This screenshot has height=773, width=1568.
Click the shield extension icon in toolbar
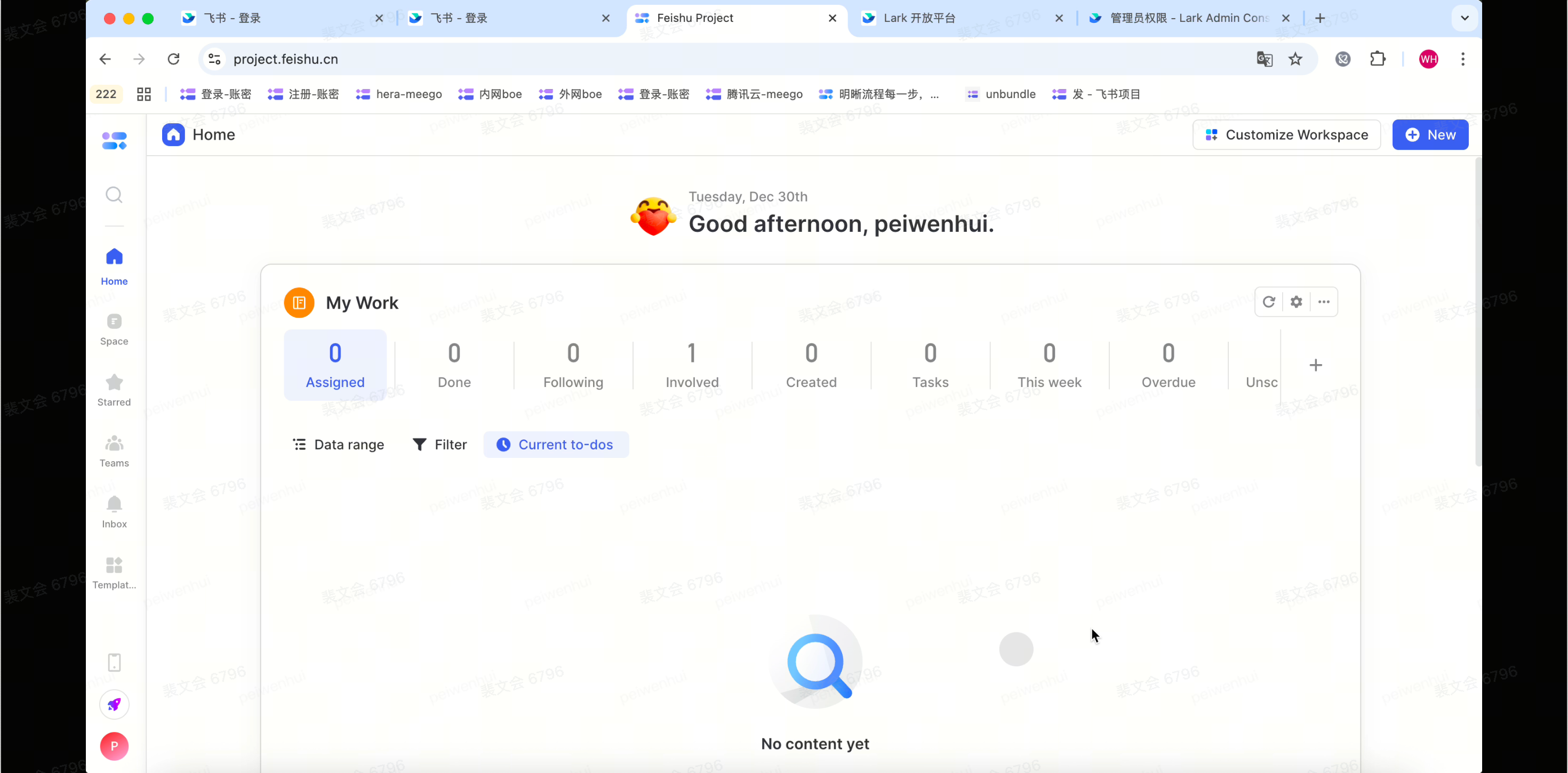[x=1343, y=59]
